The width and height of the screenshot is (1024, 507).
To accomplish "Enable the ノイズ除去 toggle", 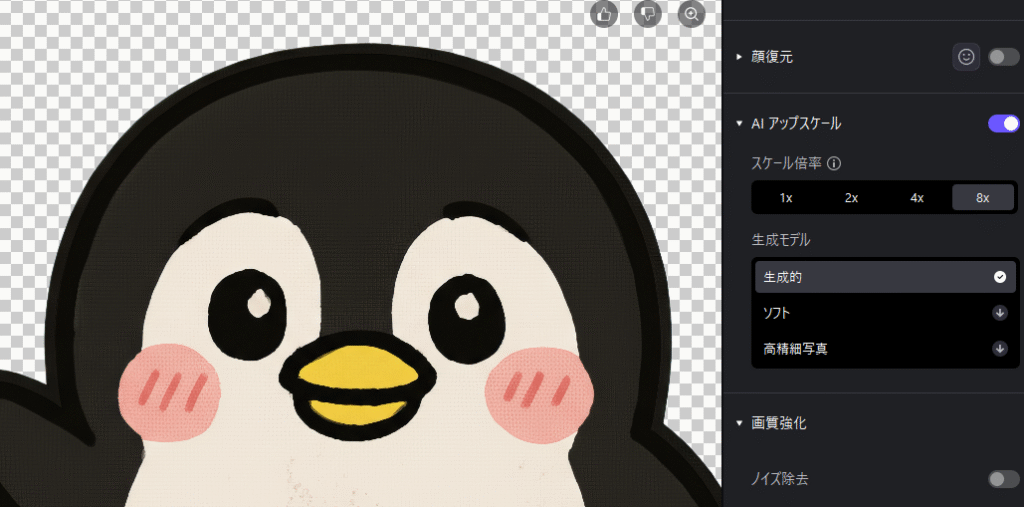I will coord(1003,479).
